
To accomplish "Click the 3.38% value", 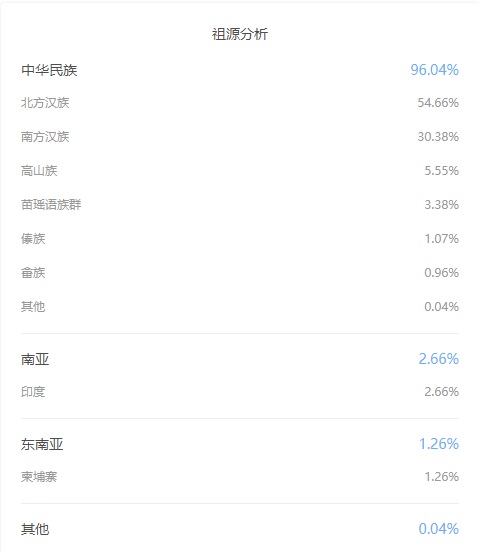I will tap(441, 205).
